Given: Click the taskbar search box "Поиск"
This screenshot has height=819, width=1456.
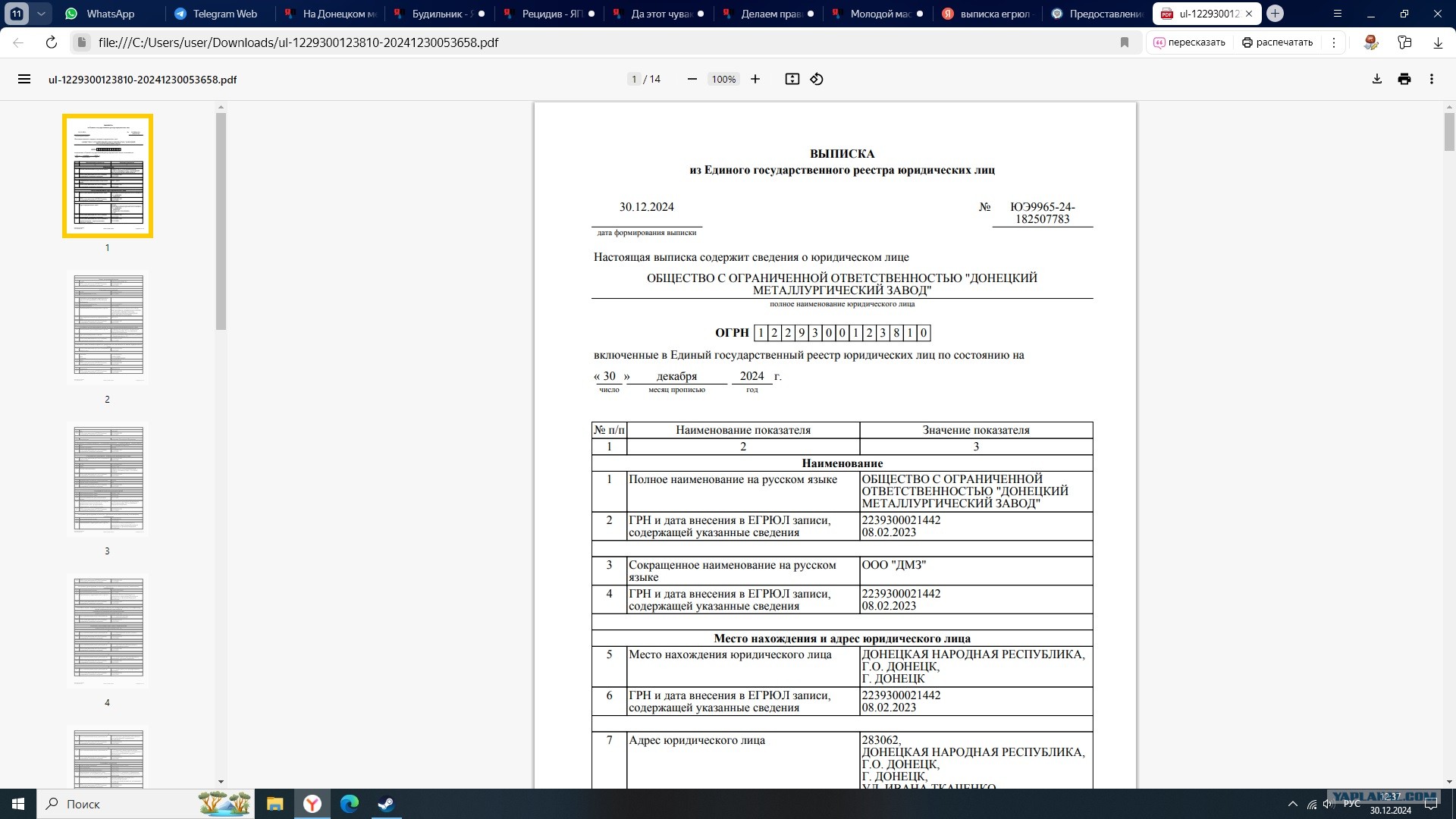Looking at the screenshot, I should click(x=144, y=804).
